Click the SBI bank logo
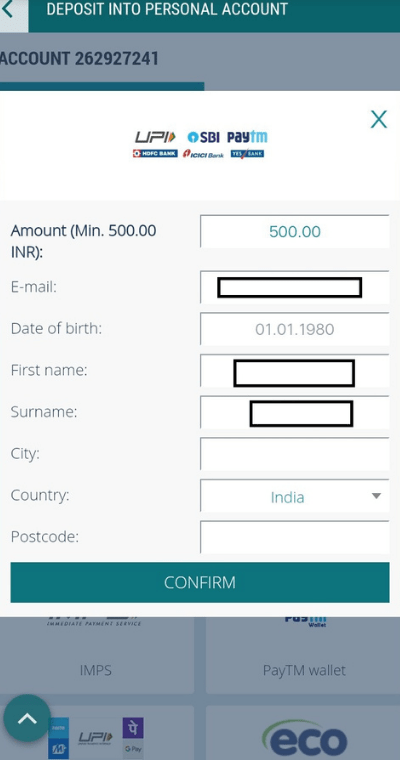This screenshot has height=760, width=400. [204, 137]
